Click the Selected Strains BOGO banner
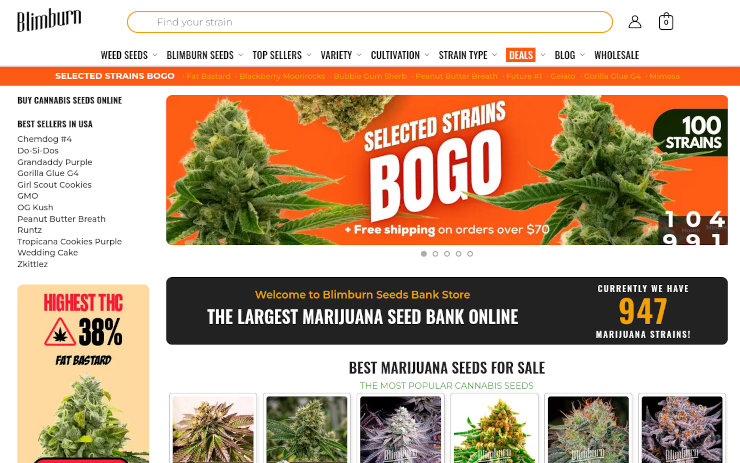 [447, 170]
